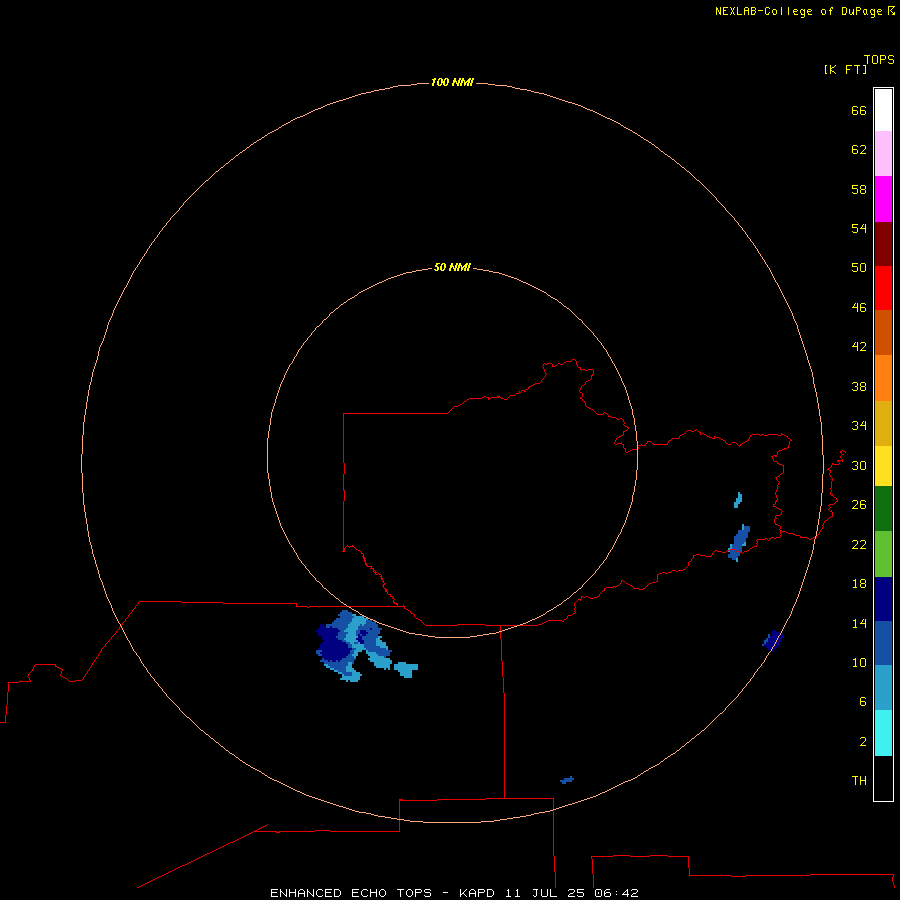Click the elongated medium blue echo in the east
This screenshot has height=900, width=900.
[739, 542]
